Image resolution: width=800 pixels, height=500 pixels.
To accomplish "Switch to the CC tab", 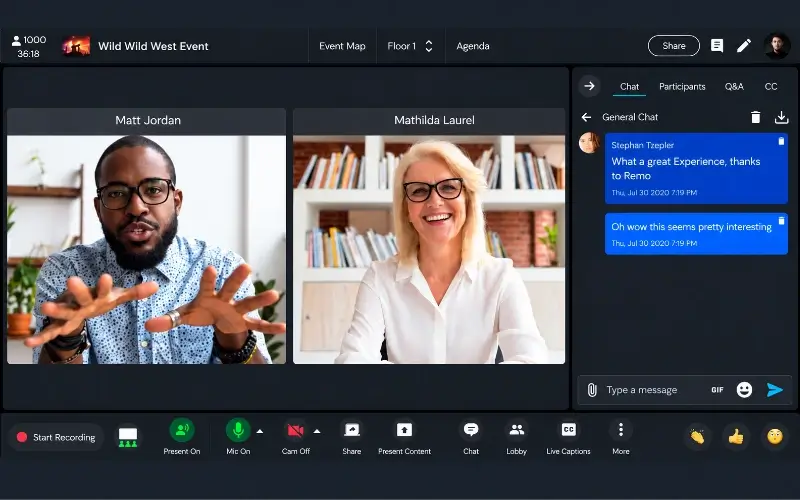I will pos(770,87).
